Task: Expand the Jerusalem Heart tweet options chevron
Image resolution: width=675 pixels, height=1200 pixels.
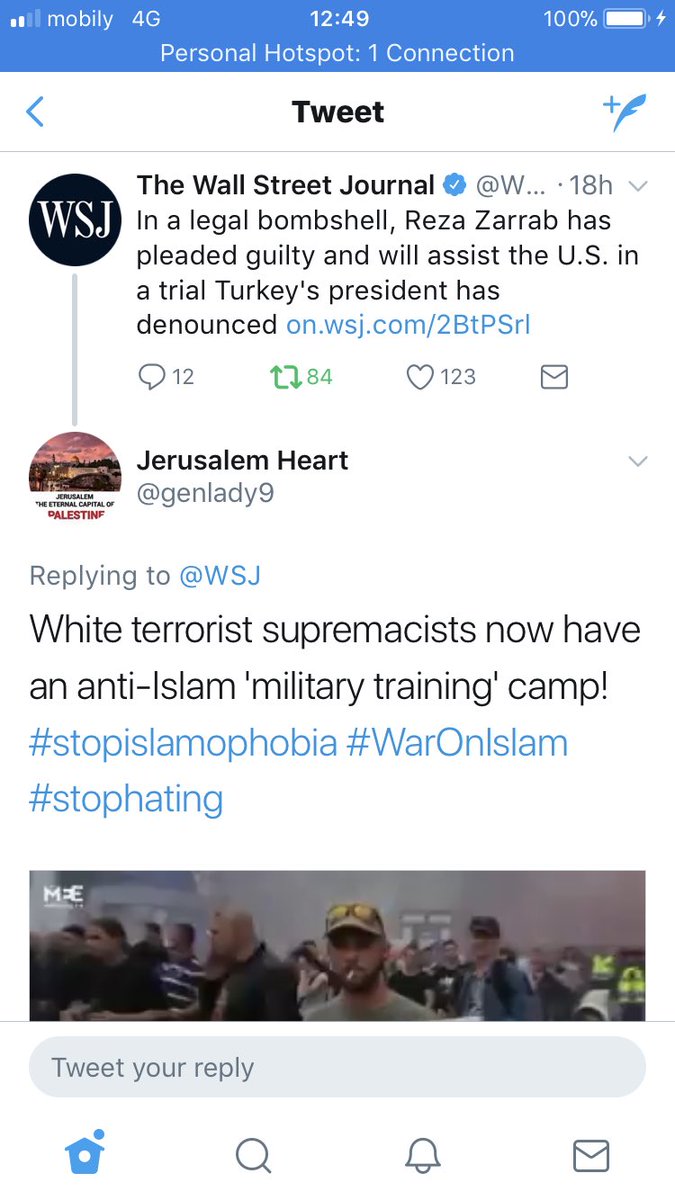Action: tap(638, 461)
